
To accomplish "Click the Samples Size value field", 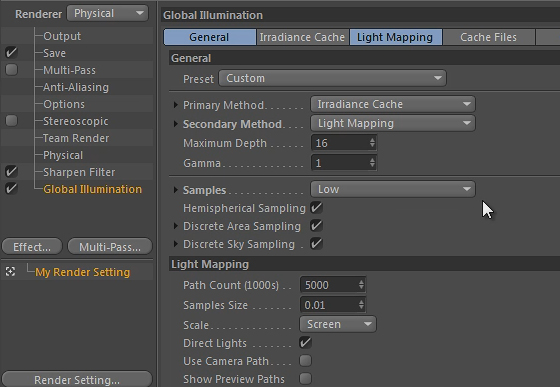I will (329, 305).
